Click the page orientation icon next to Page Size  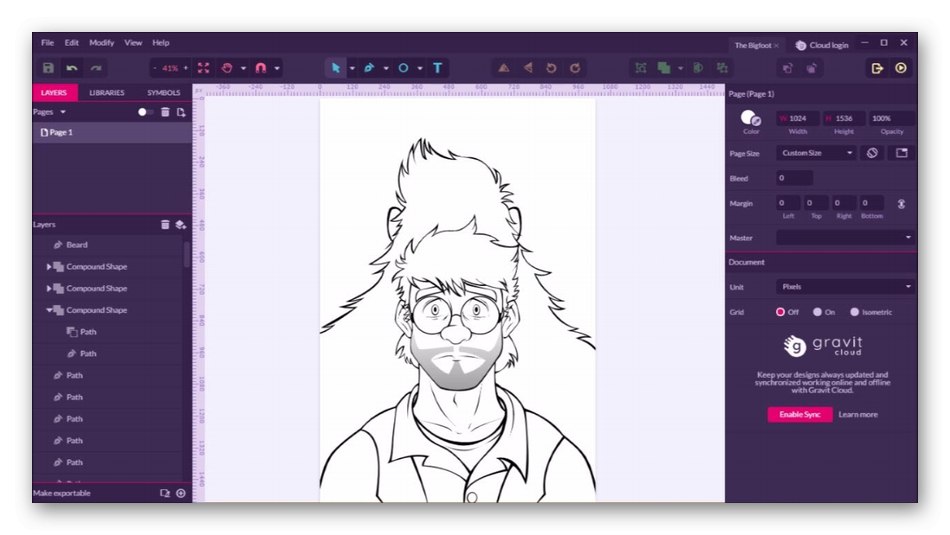[872, 153]
